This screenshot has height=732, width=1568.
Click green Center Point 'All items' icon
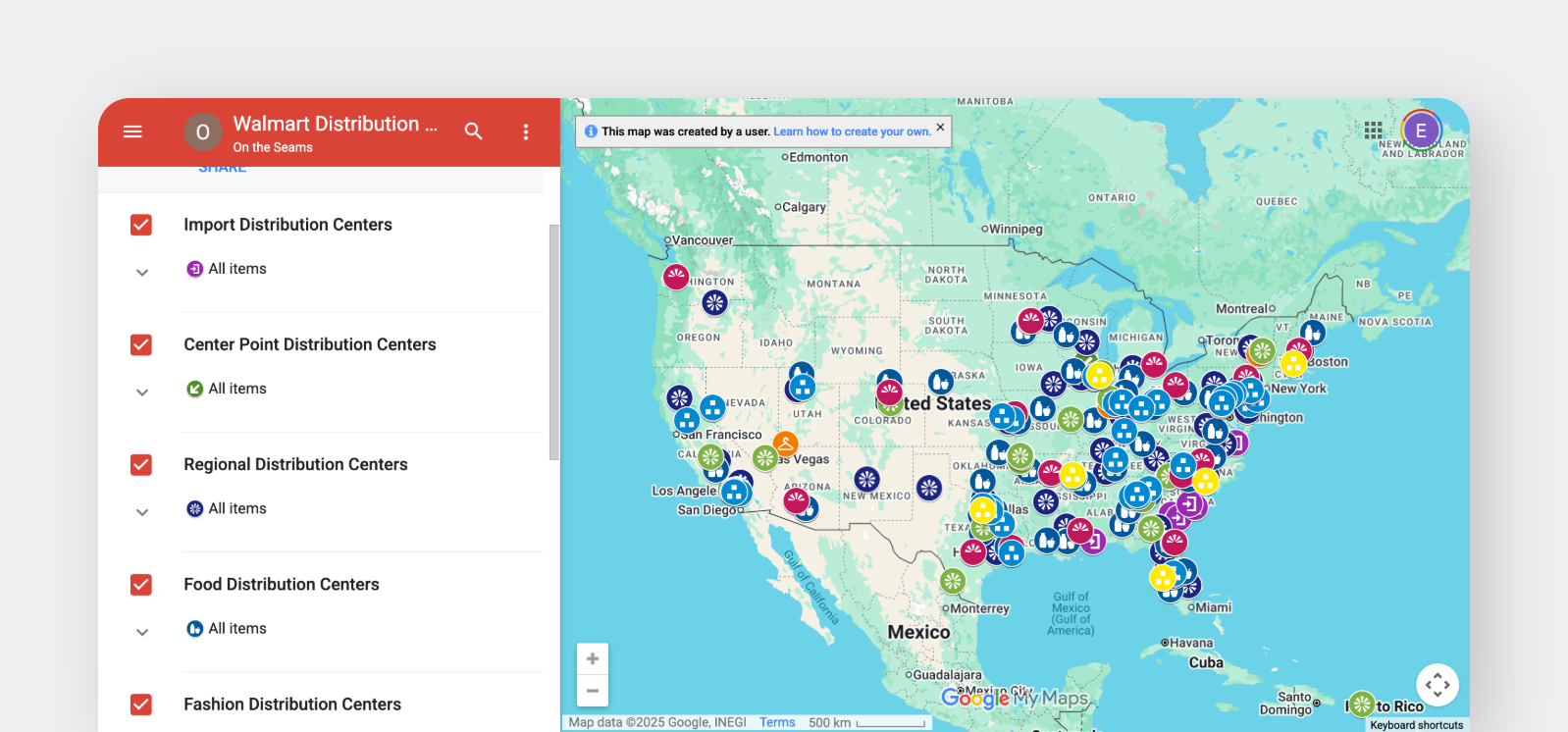click(195, 389)
